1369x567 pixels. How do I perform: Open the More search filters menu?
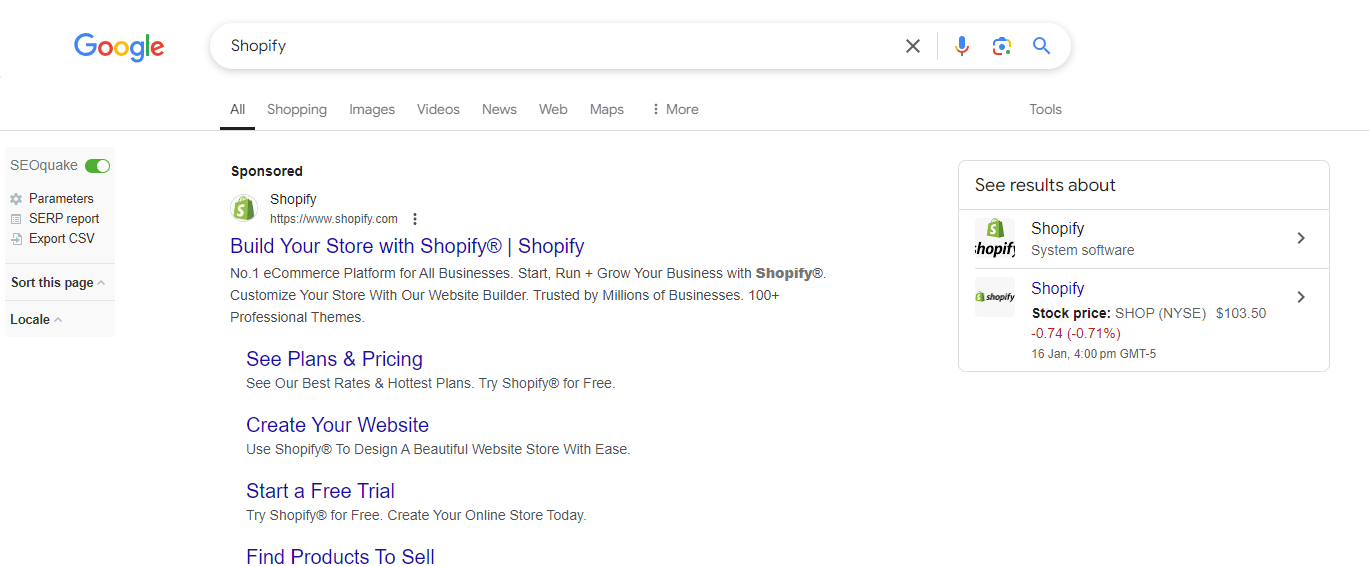point(675,109)
